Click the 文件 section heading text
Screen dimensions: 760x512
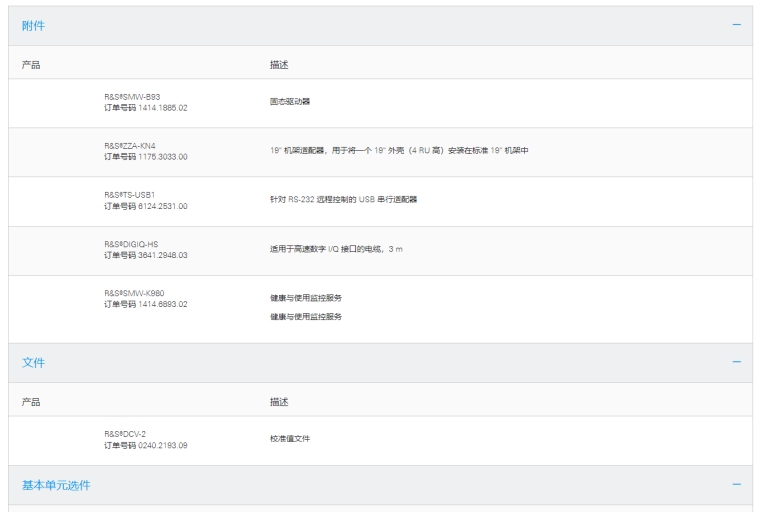pyautogui.click(x=33, y=363)
